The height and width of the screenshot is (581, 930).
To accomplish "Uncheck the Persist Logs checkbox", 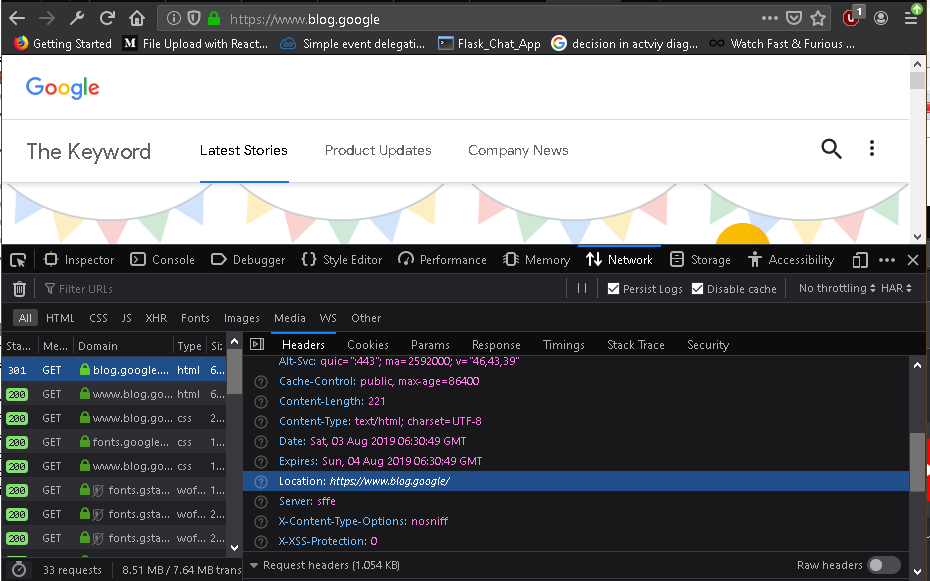I will point(613,289).
